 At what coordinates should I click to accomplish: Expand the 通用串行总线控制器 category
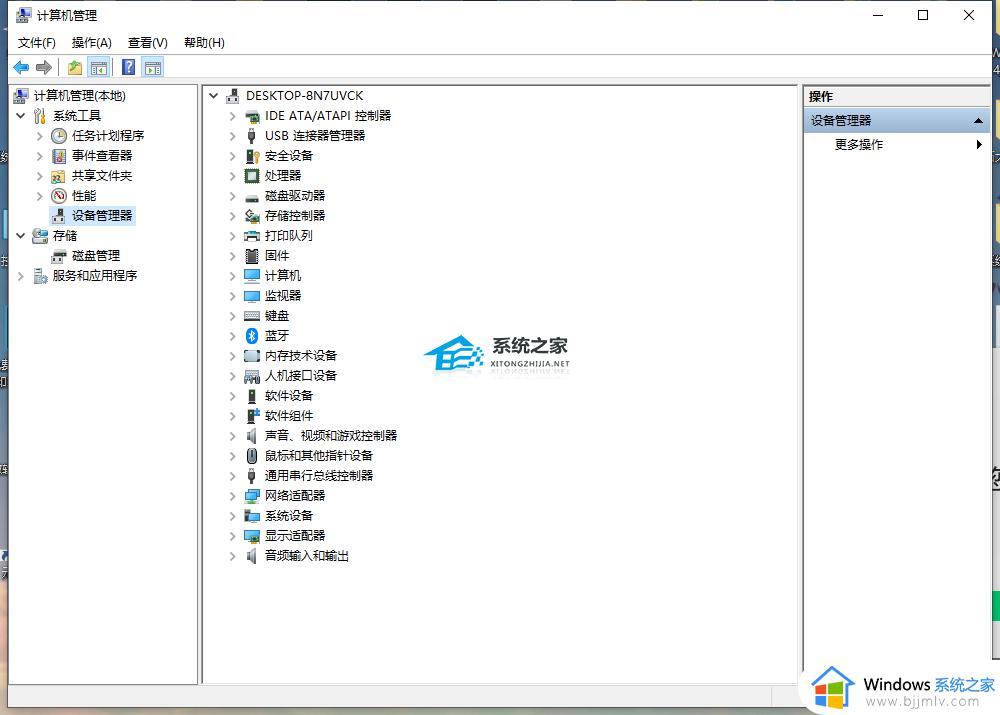(x=233, y=476)
